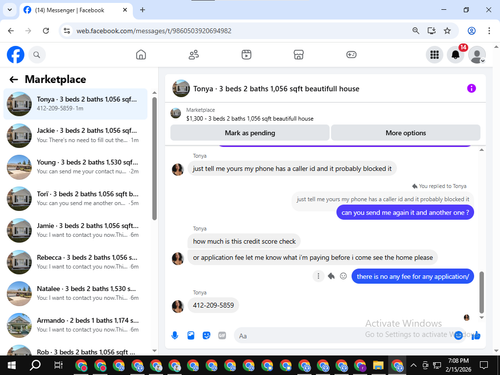Open File Explorer on taskbar
Viewport: 500px width, 375px height.
point(378,365)
